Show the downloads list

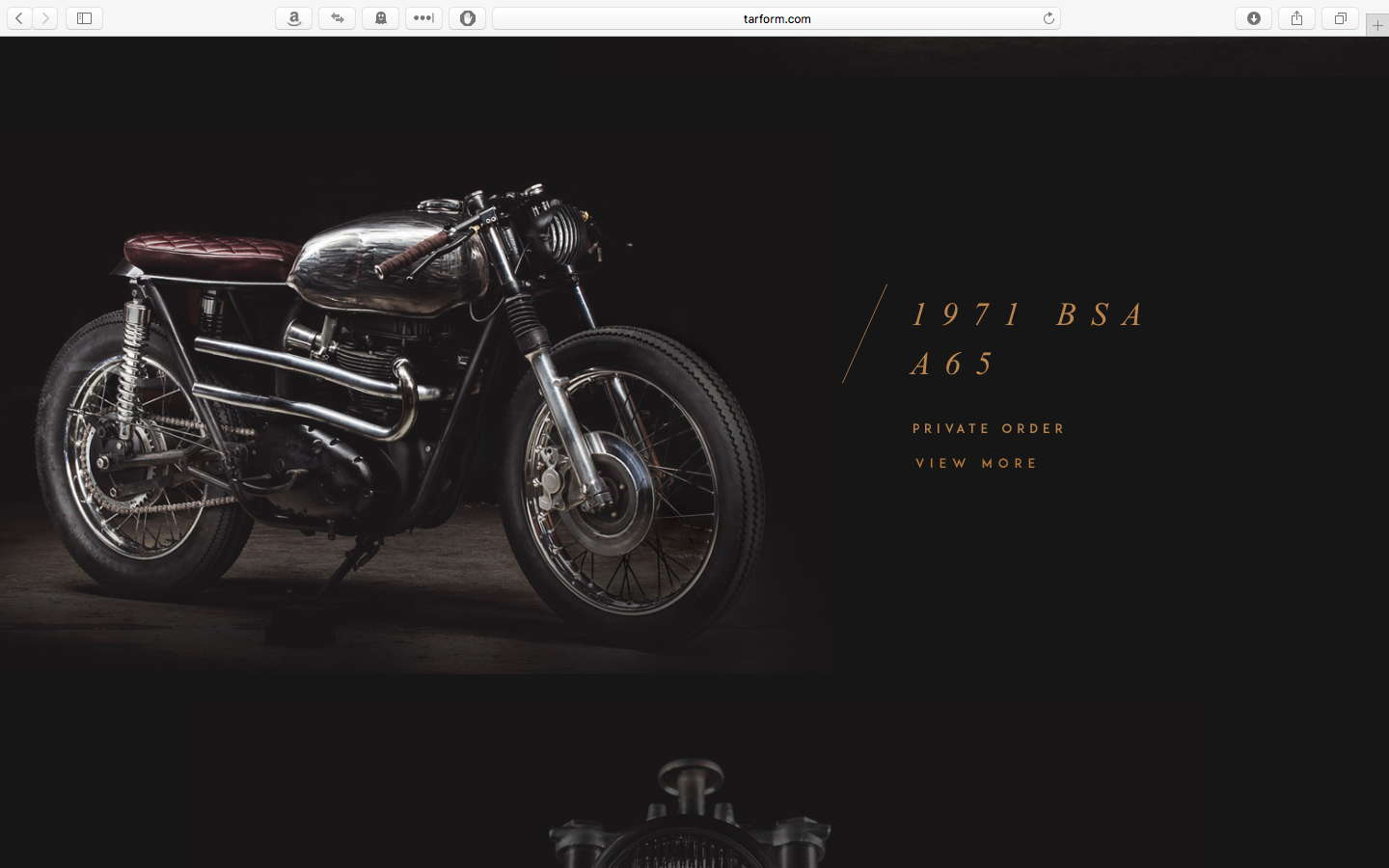[1254, 18]
